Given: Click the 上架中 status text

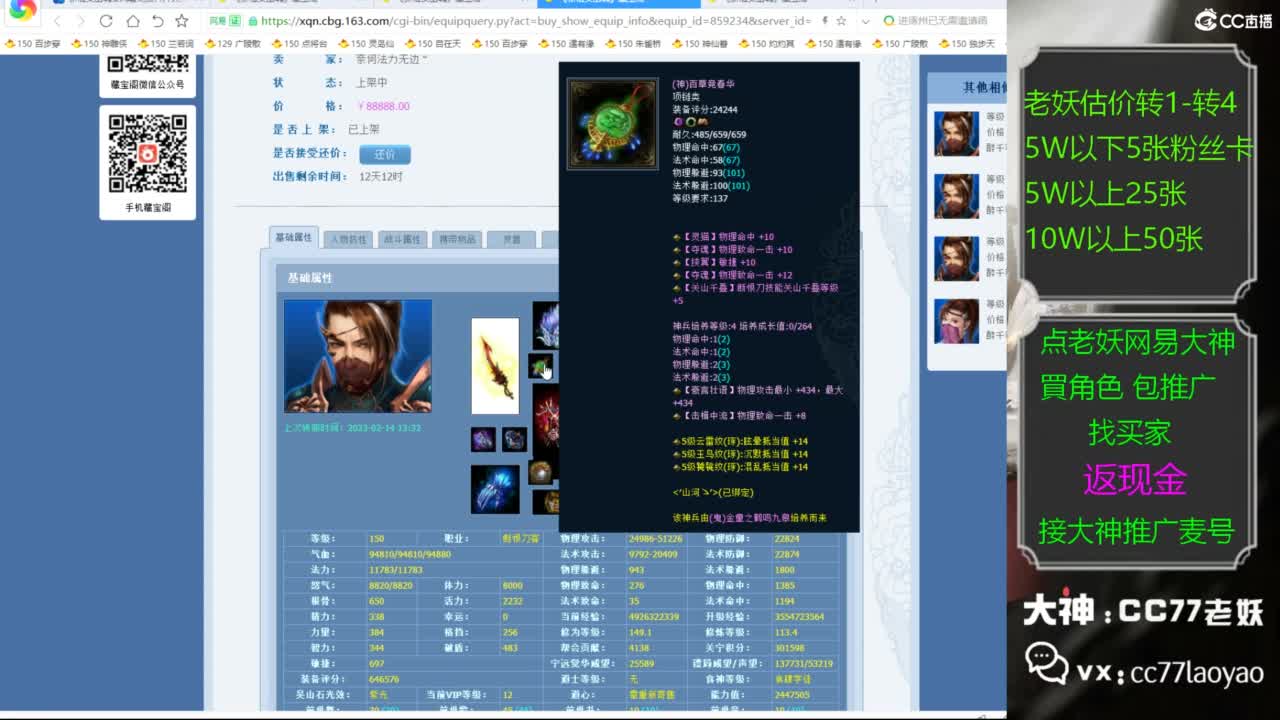Looking at the screenshot, I should click(x=372, y=83).
